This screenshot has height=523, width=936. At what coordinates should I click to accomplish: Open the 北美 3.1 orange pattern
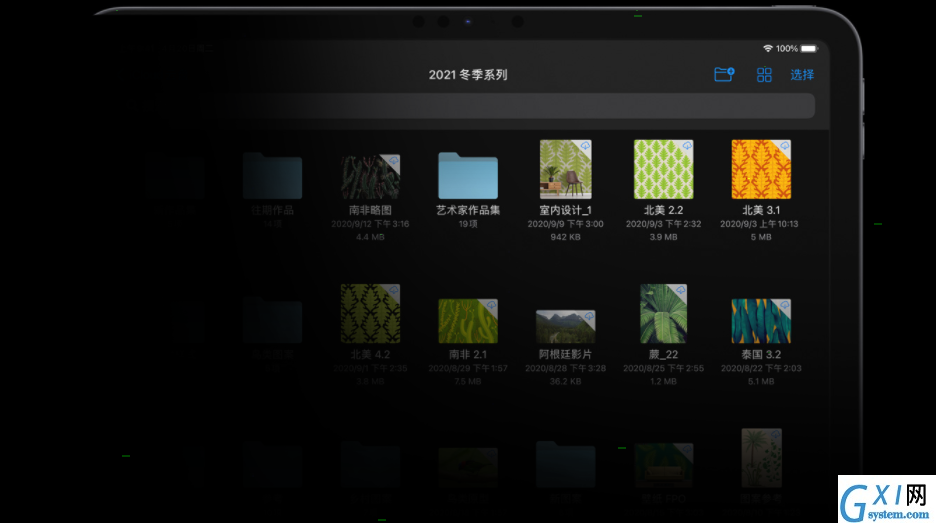[761, 169]
